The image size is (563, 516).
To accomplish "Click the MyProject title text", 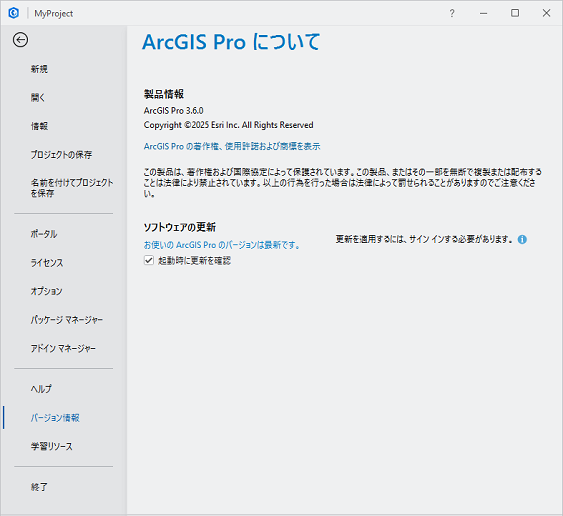I will (x=53, y=14).
